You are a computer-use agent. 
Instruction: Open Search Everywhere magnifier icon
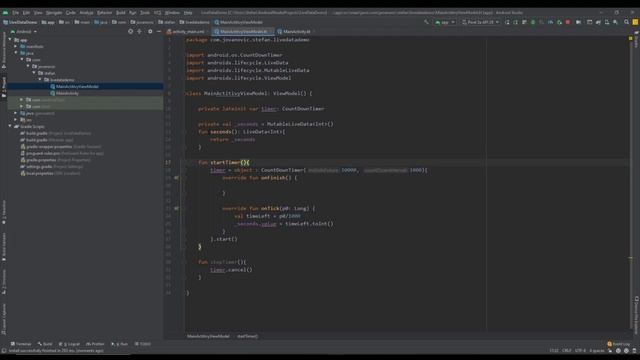click(x=626, y=22)
